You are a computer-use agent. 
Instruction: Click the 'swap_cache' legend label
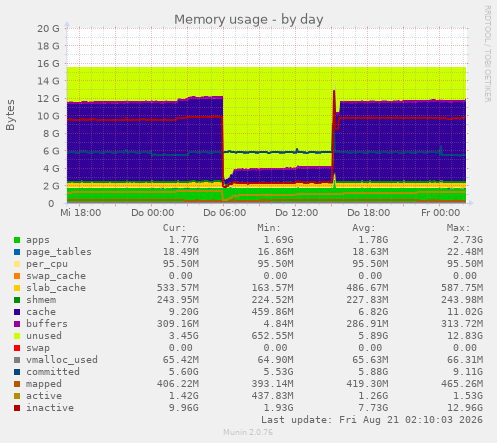[x=56, y=276]
